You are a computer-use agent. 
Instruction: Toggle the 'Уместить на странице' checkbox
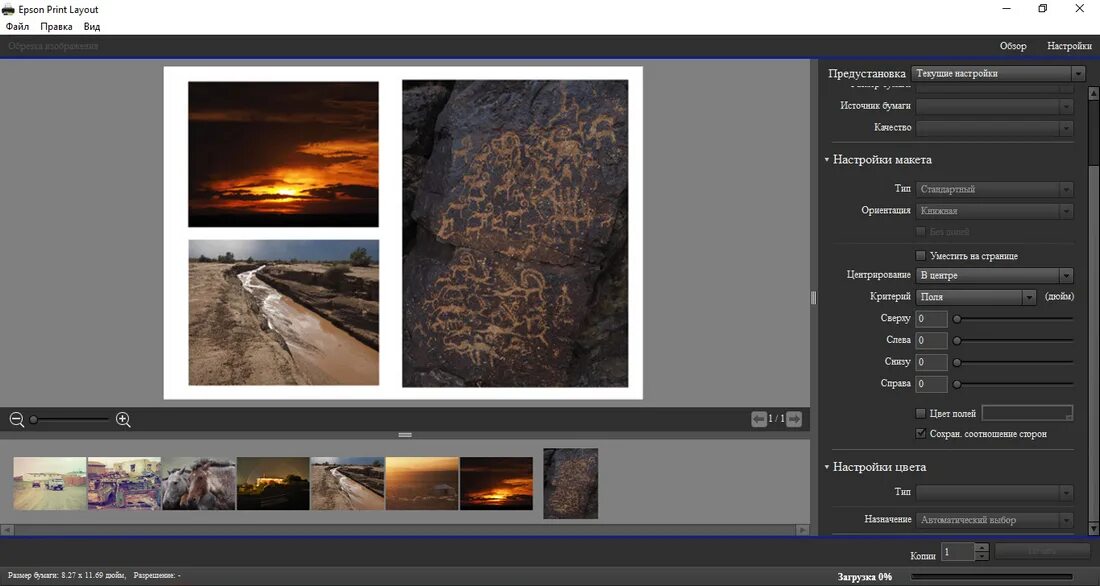920,255
